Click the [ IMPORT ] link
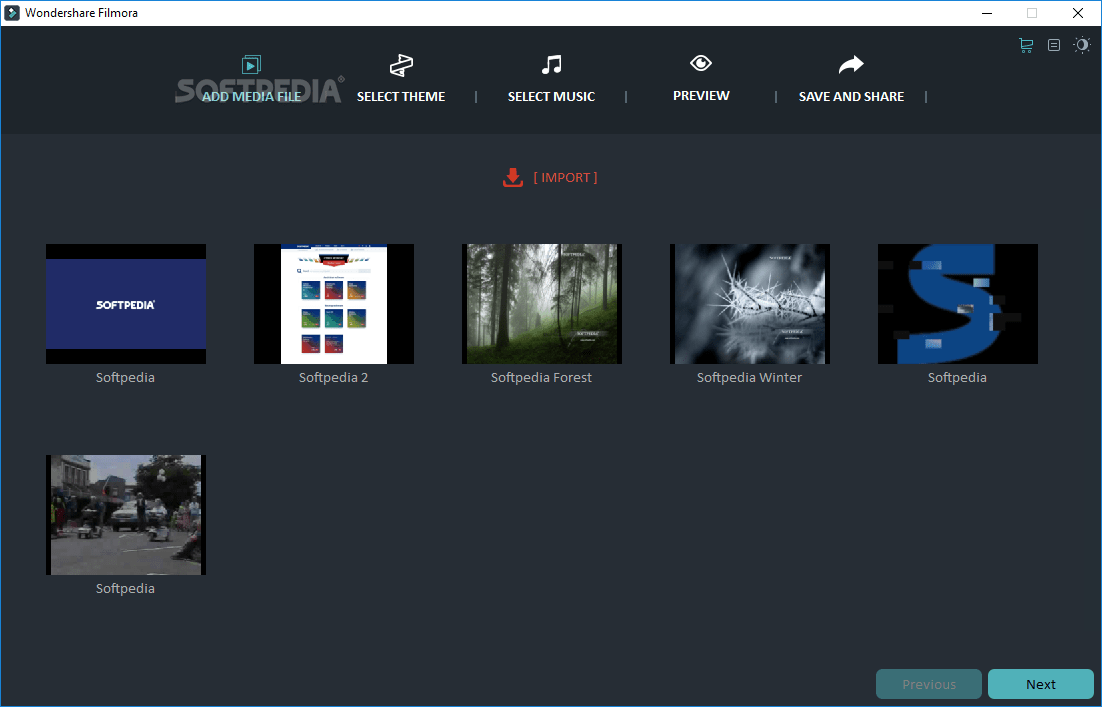The image size is (1102, 707). 565,177
